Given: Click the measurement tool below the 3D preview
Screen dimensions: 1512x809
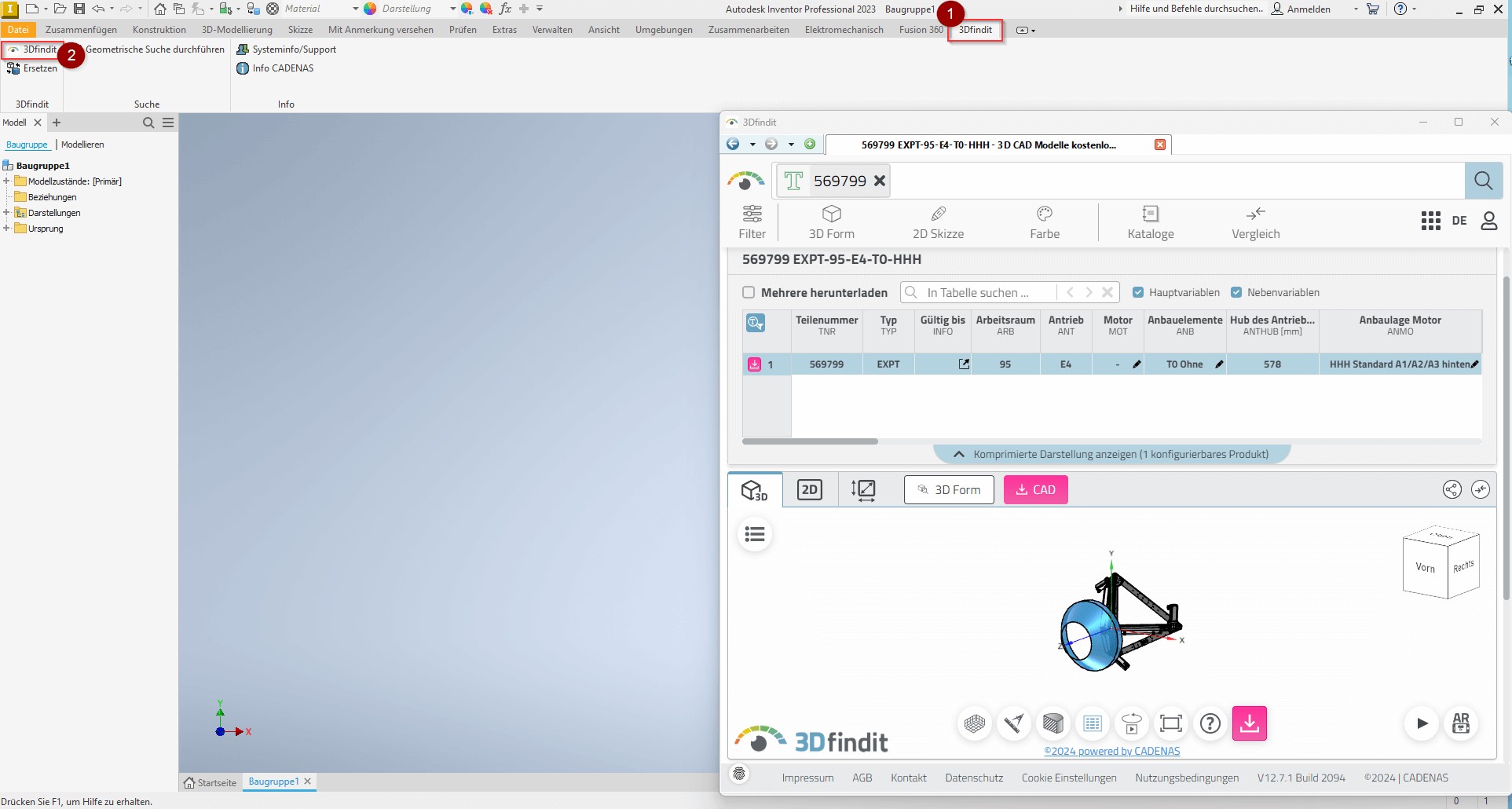Looking at the screenshot, I should (x=1014, y=724).
